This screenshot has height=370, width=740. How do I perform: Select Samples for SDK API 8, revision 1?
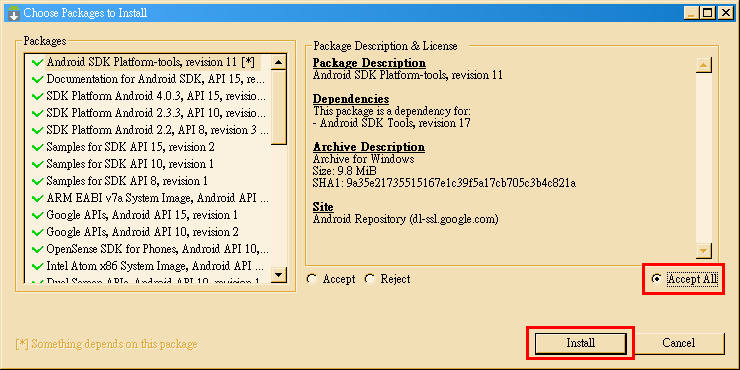tap(119, 181)
